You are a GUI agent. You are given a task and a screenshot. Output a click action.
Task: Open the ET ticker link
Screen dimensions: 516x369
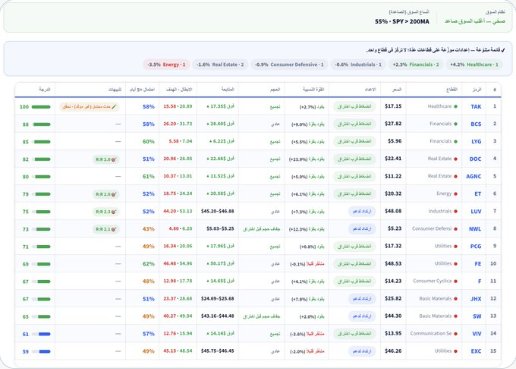point(478,194)
